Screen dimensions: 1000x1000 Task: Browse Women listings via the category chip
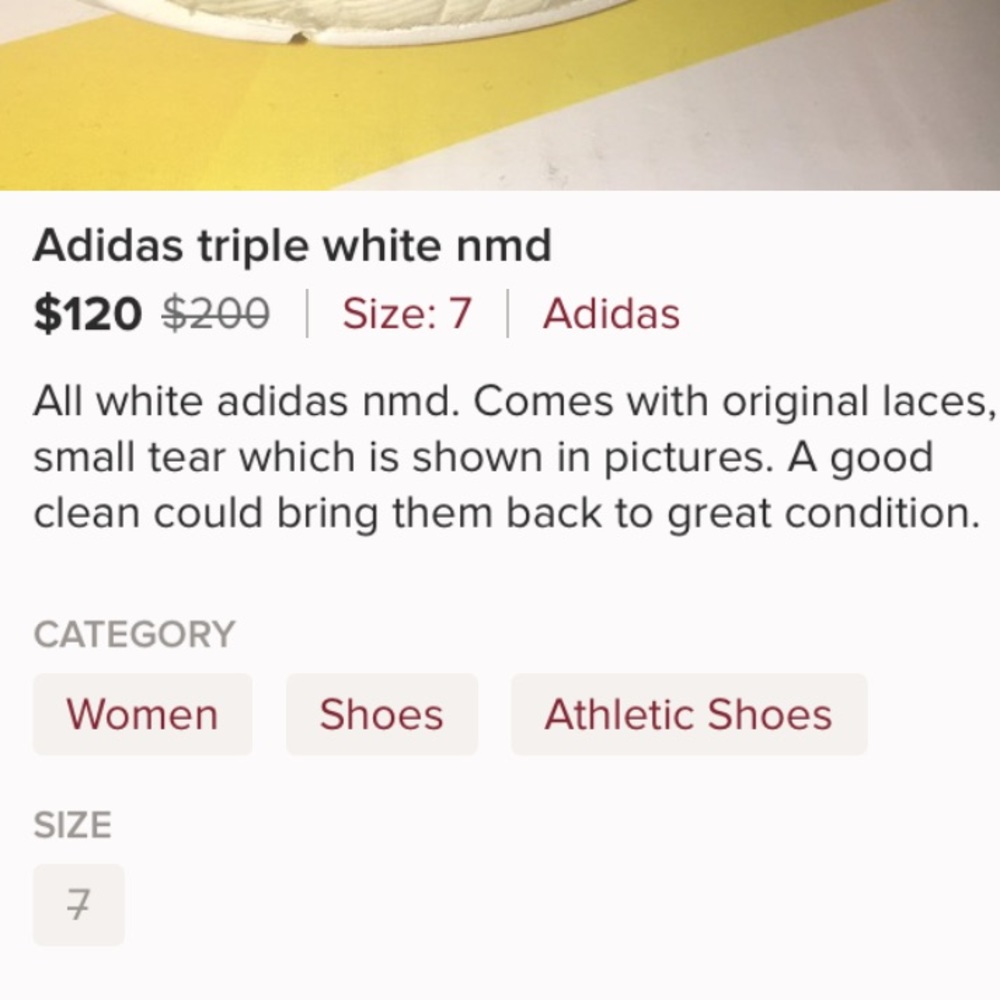(x=142, y=714)
